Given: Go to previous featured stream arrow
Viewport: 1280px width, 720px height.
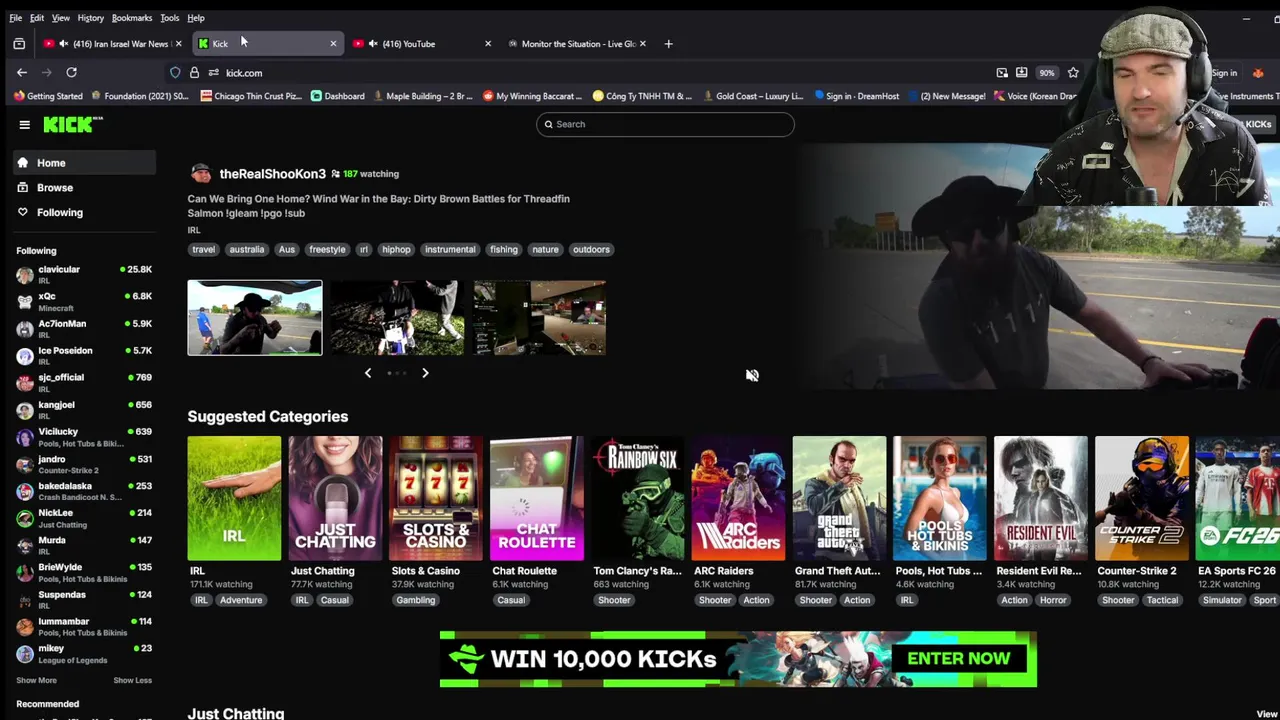Looking at the screenshot, I should point(367,373).
